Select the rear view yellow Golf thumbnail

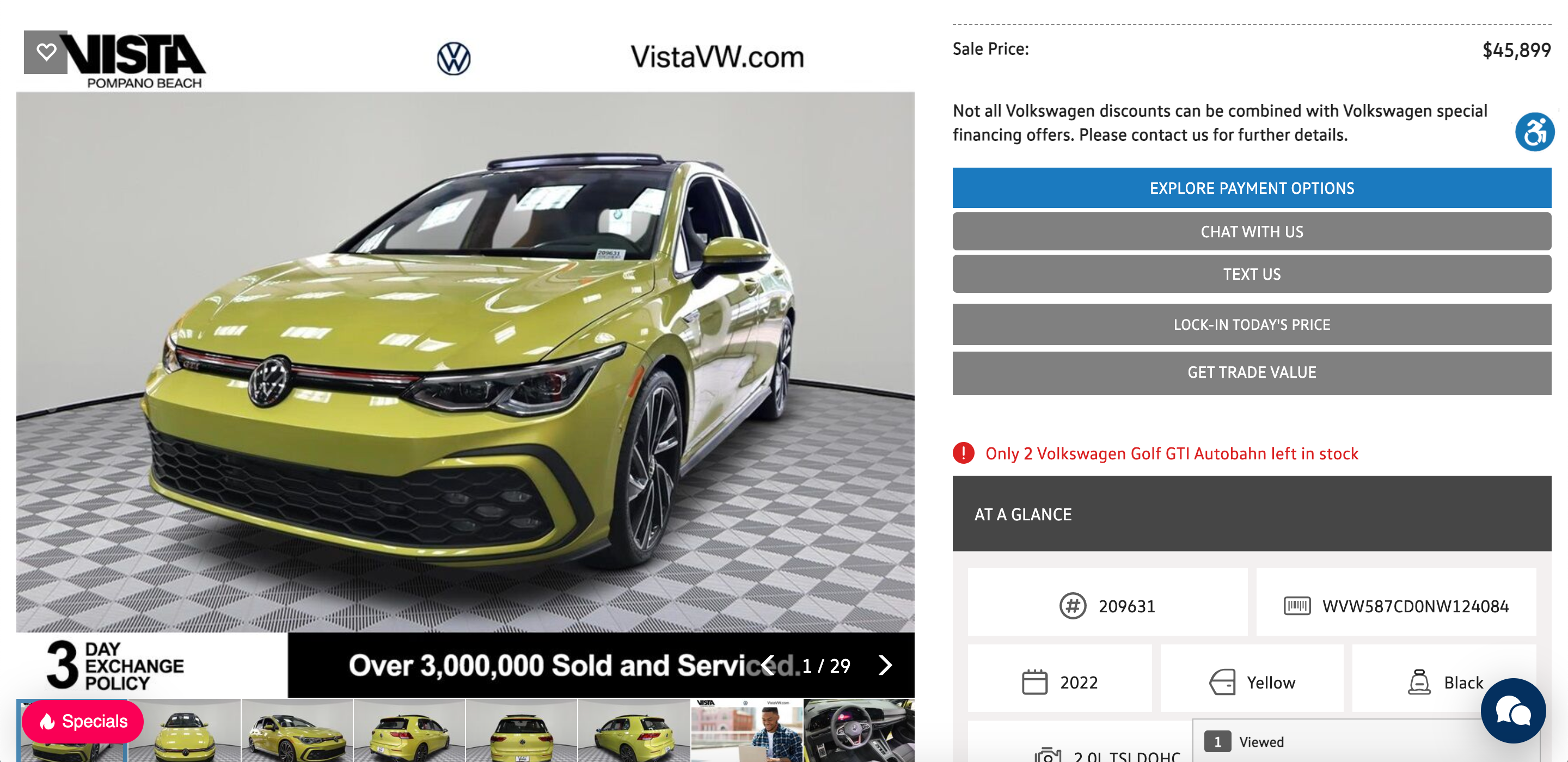click(x=522, y=730)
